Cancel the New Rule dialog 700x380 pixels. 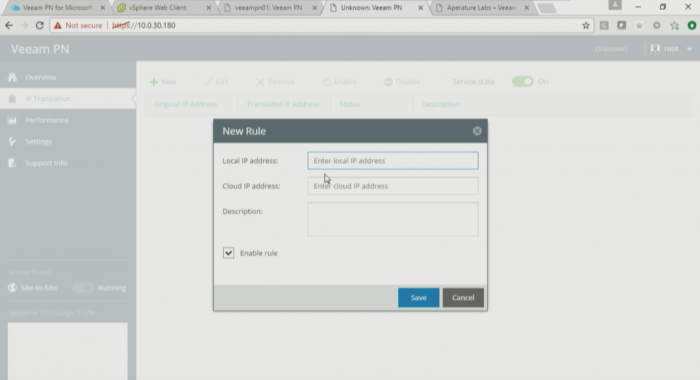(463, 297)
